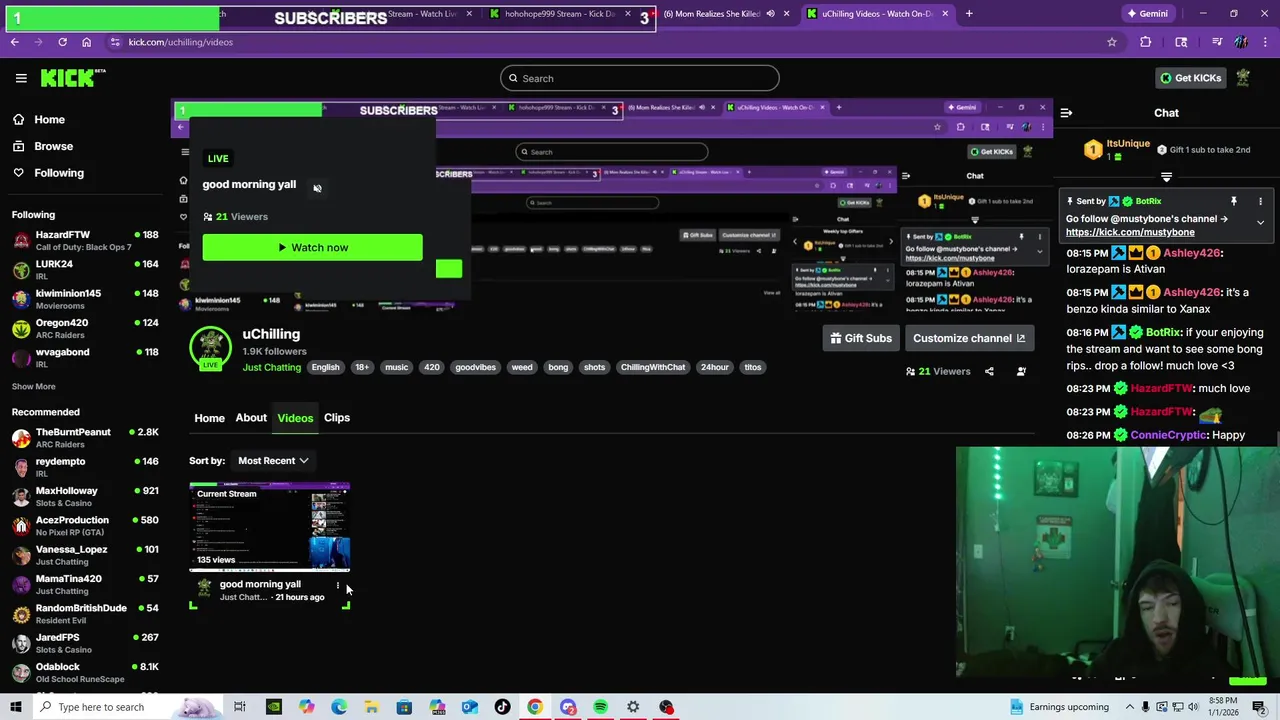1280x720 pixels.
Task: Click the address bar URL
Action: pos(180,42)
